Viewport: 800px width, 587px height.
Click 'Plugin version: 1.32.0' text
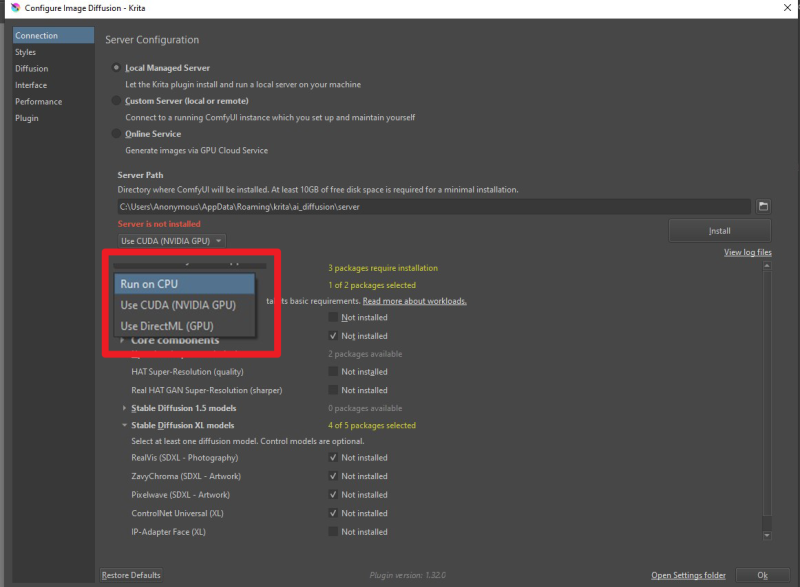[408, 575]
